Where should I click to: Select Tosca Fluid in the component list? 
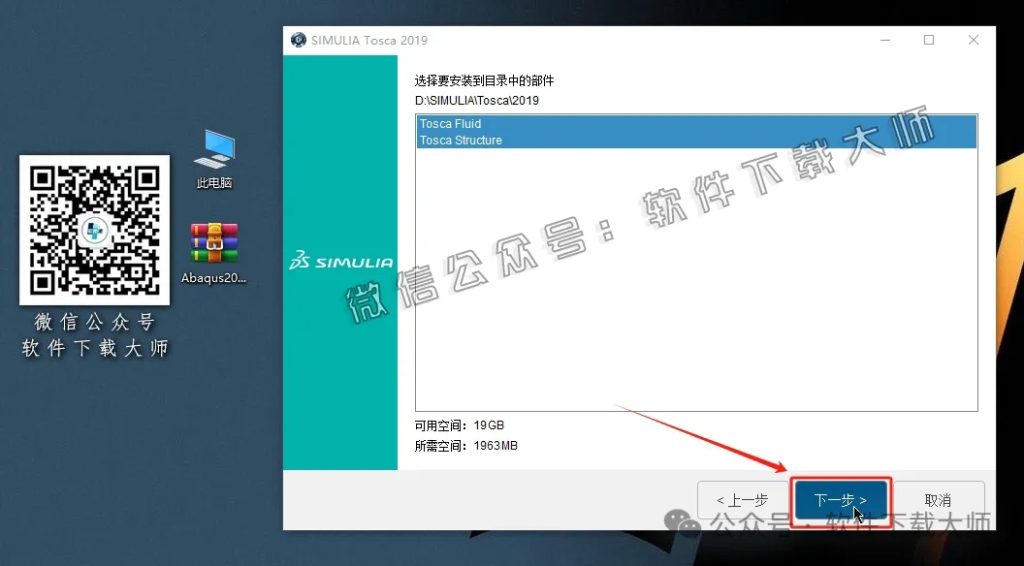tap(696, 123)
